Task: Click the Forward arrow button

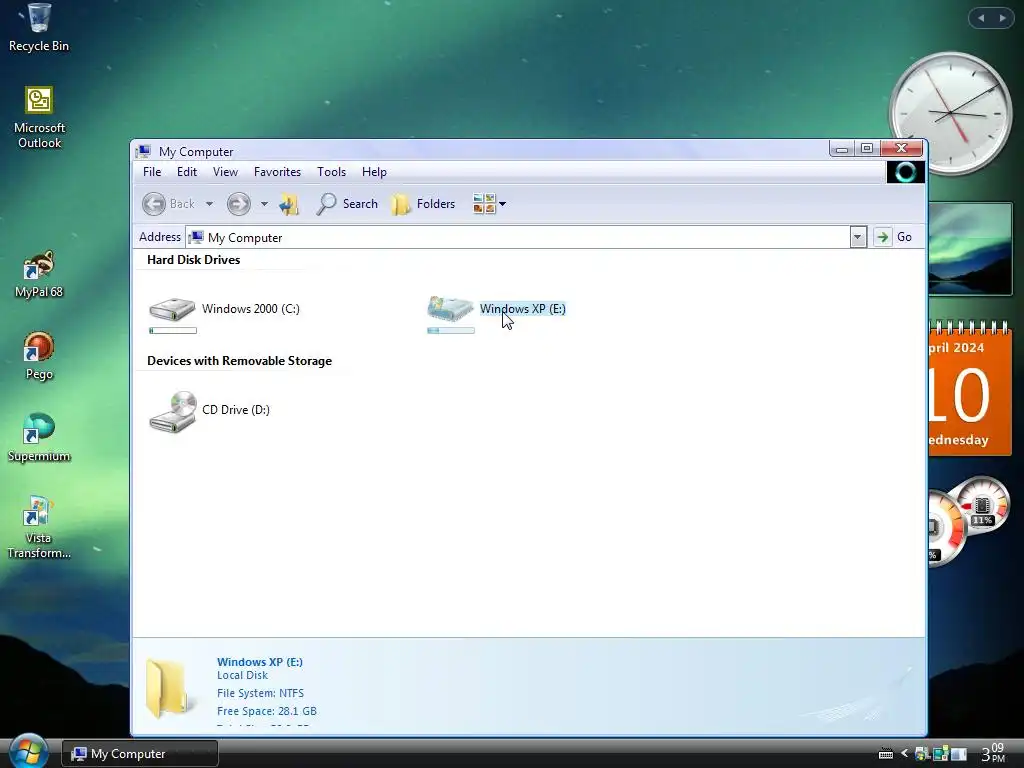Action: coord(238,204)
